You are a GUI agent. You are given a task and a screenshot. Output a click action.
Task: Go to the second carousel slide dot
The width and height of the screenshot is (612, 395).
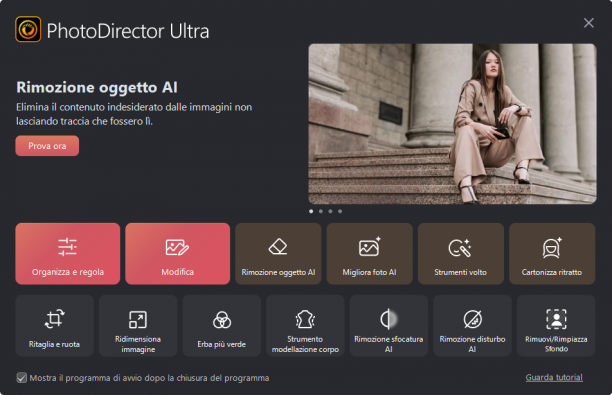click(x=321, y=211)
